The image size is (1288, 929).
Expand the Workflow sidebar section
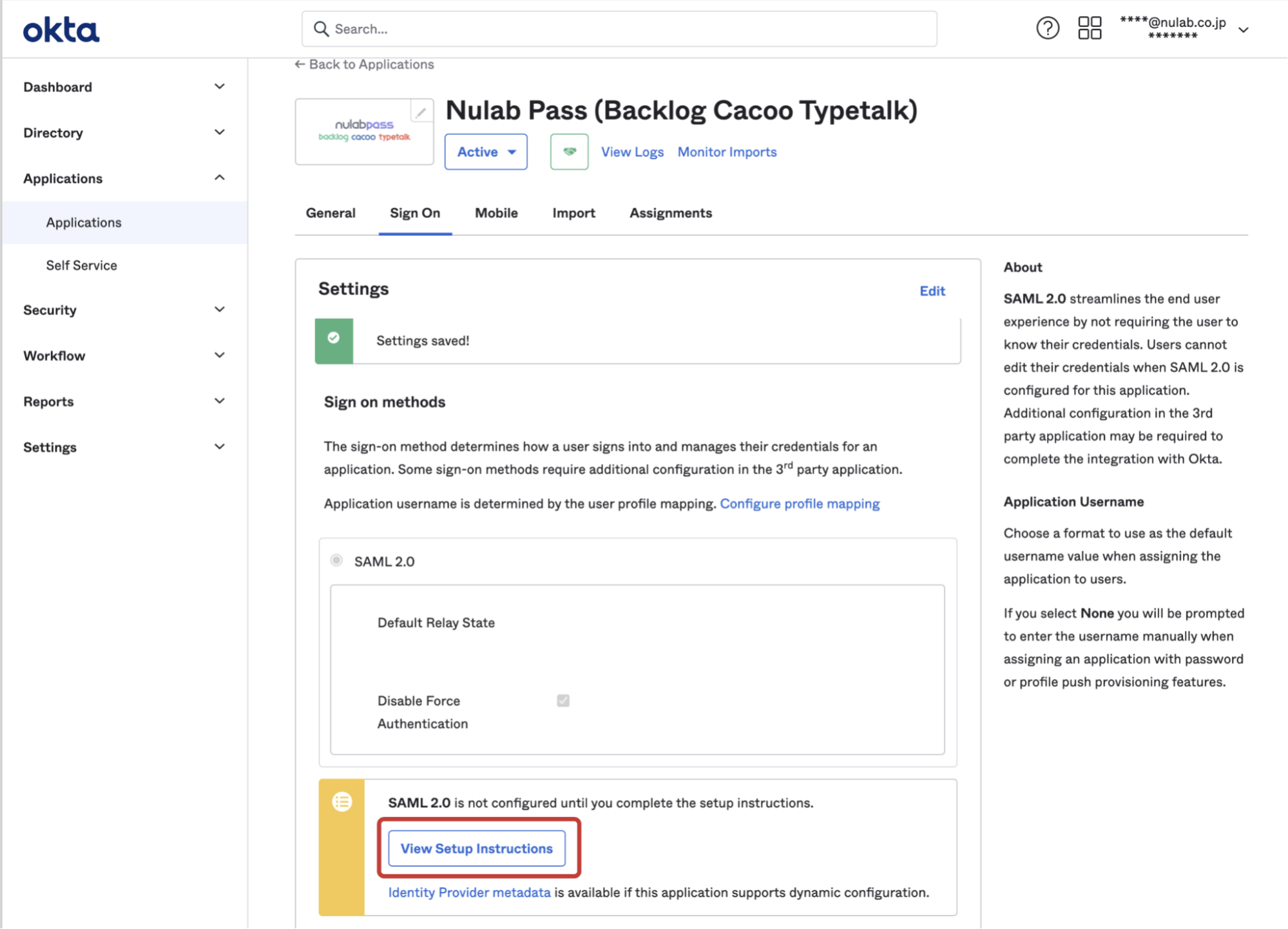point(124,356)
